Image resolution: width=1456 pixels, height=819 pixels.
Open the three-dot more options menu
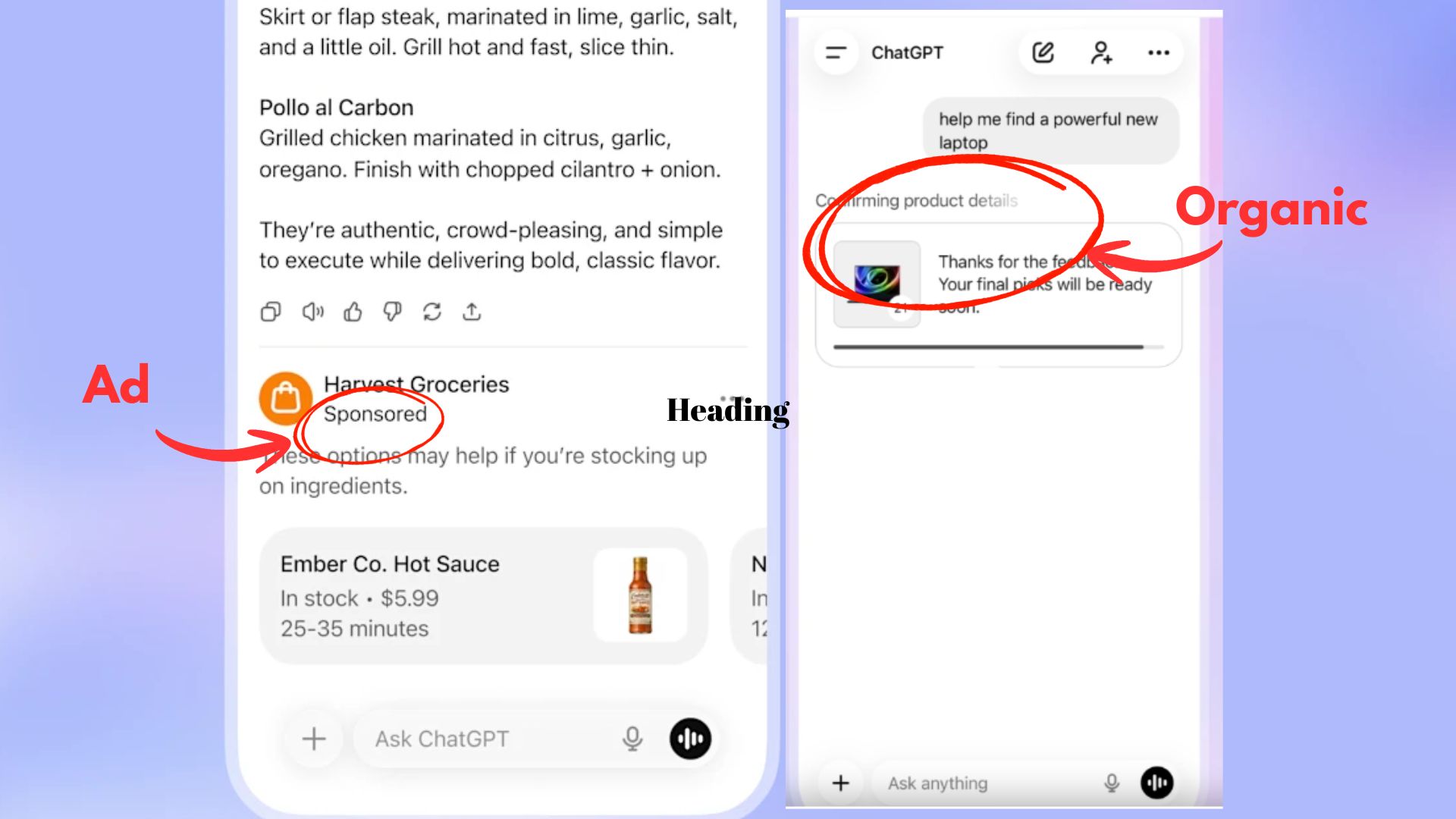pyautogui.click(x=1158, y=52)
